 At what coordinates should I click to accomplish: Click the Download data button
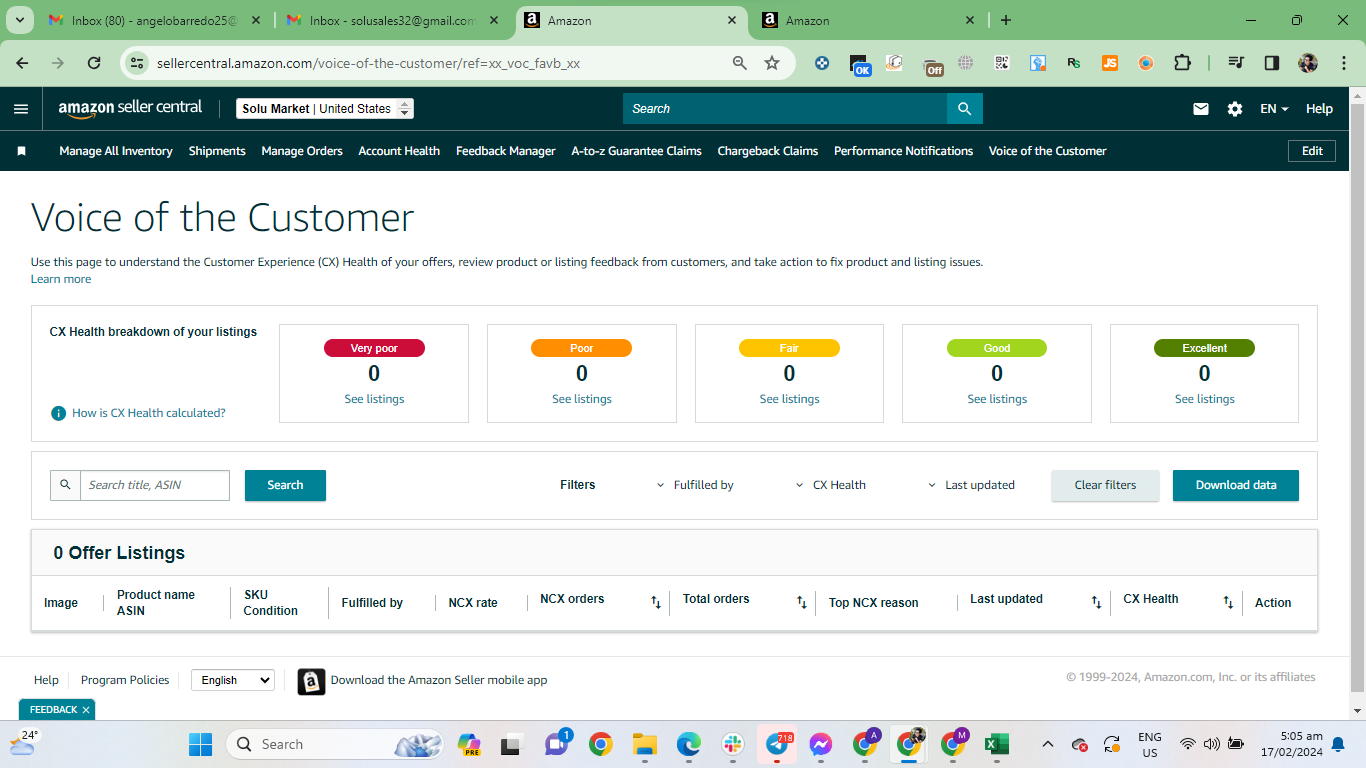(1236, 485)
